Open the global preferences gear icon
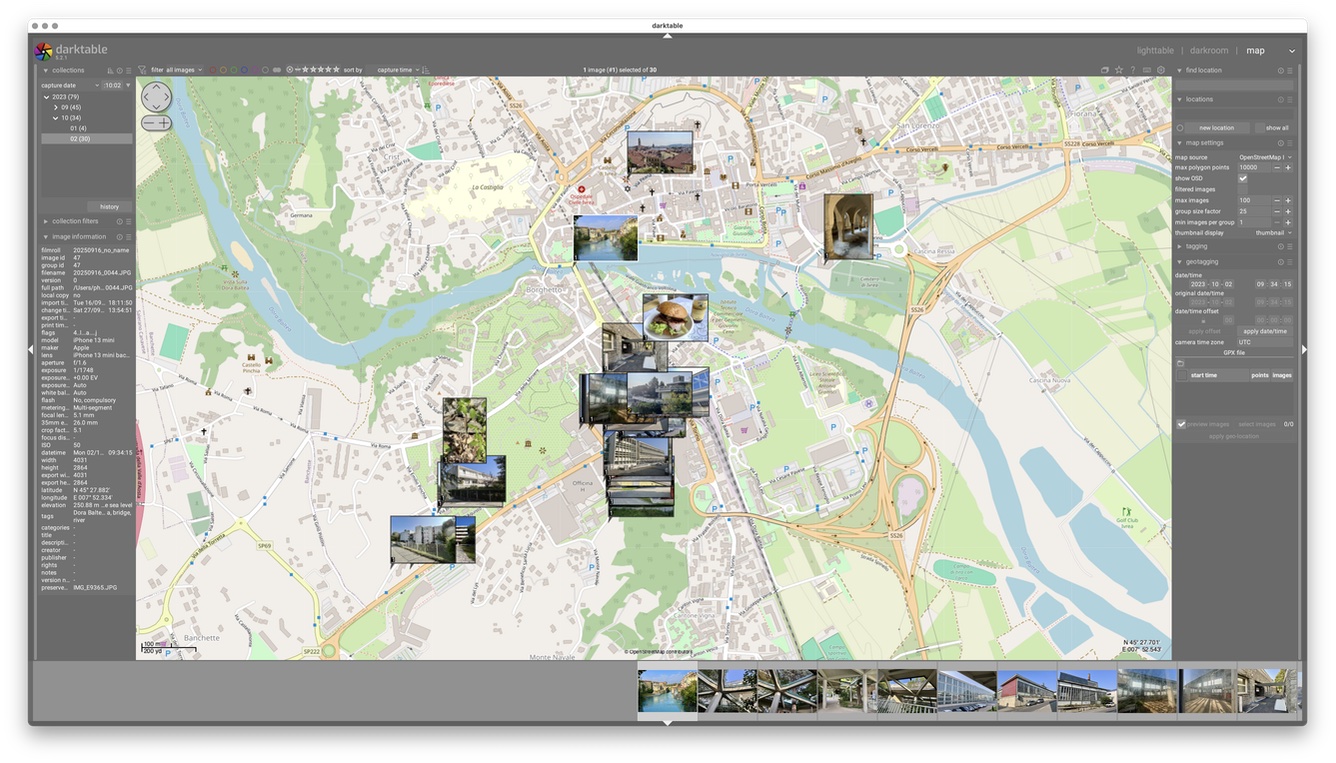 (1161, 70)
